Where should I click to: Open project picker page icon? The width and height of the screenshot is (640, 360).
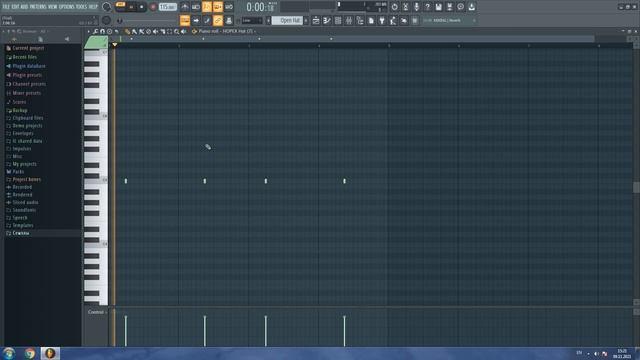[x=371, y=20]
